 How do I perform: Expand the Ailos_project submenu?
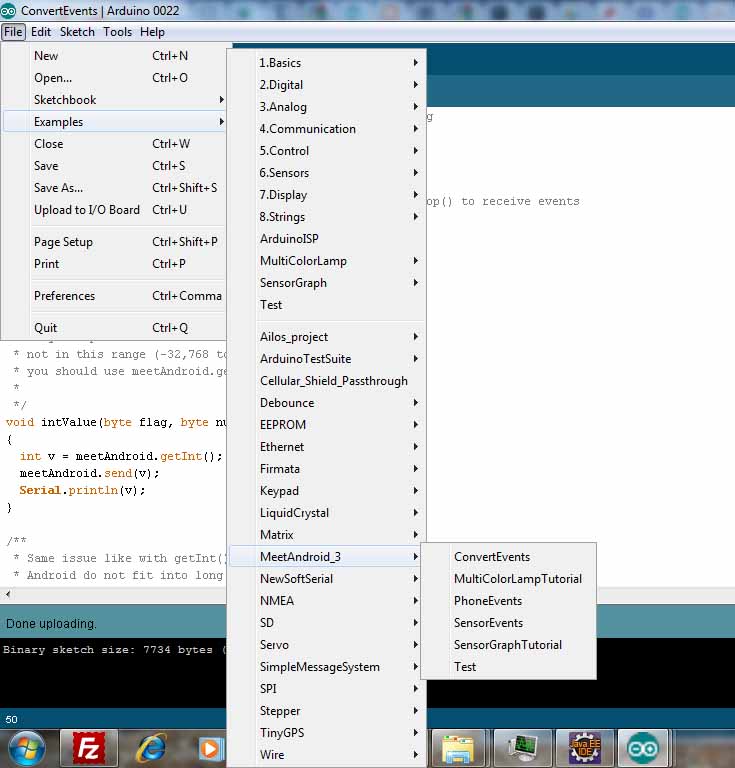[327, 337]
